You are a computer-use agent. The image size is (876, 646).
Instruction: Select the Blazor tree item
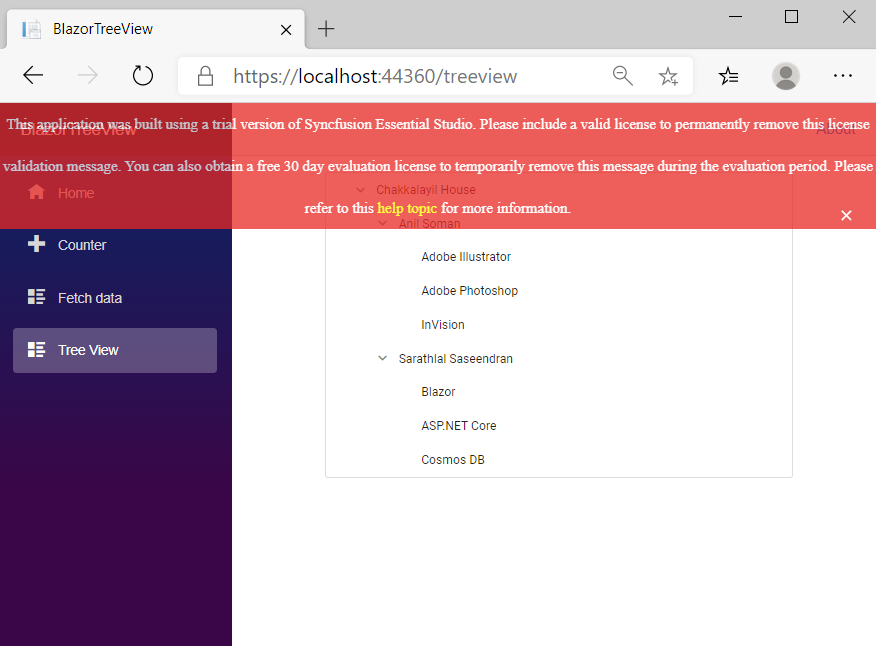pos(438,391)
